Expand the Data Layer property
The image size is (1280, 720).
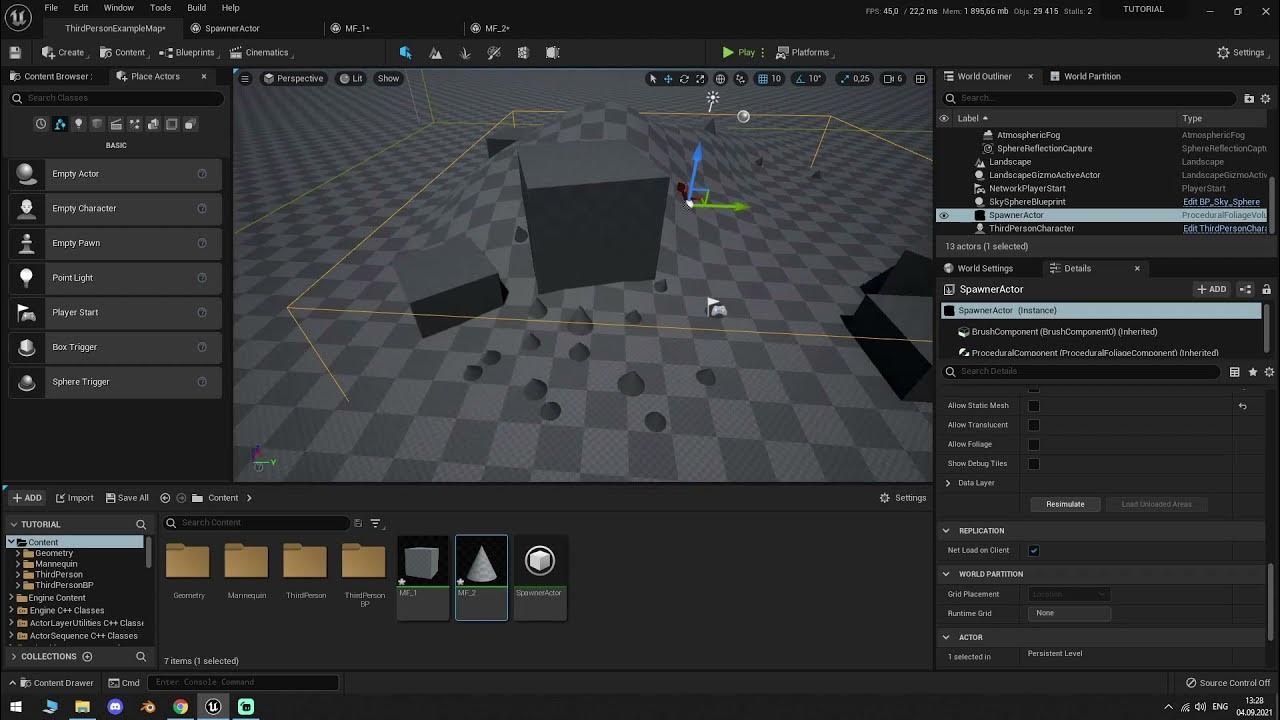tap(948, 483)
